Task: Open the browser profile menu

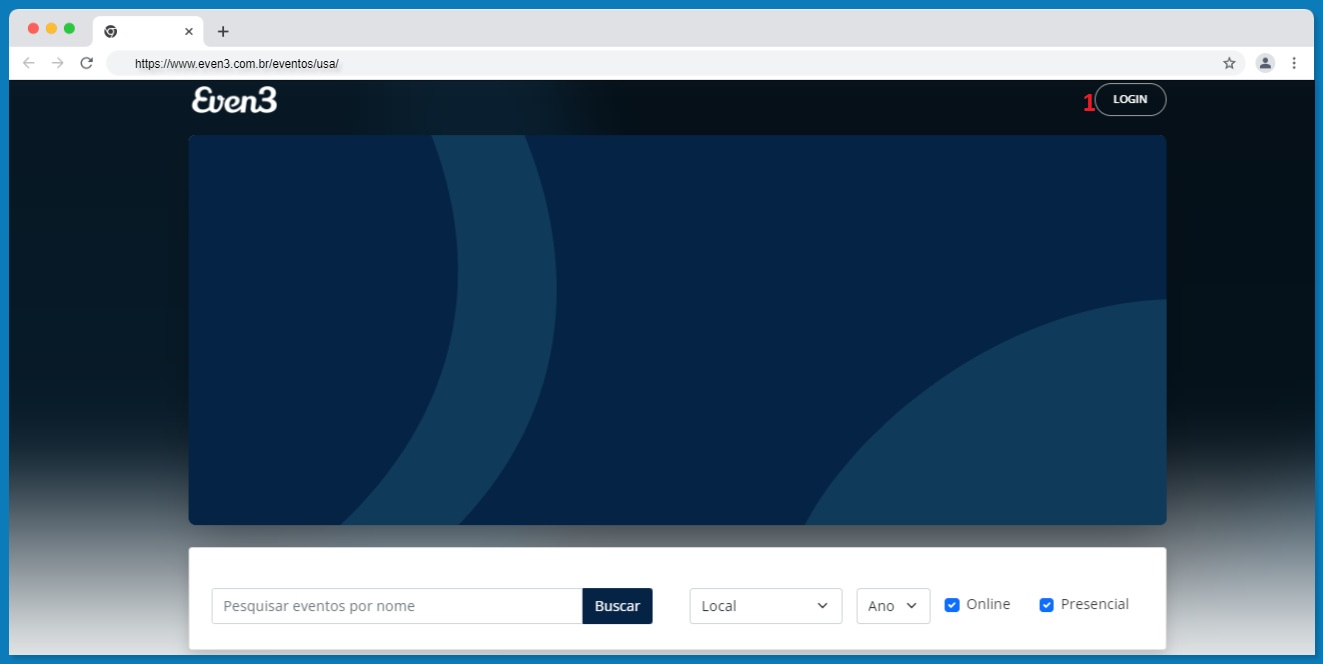Action: (1265, 63)
